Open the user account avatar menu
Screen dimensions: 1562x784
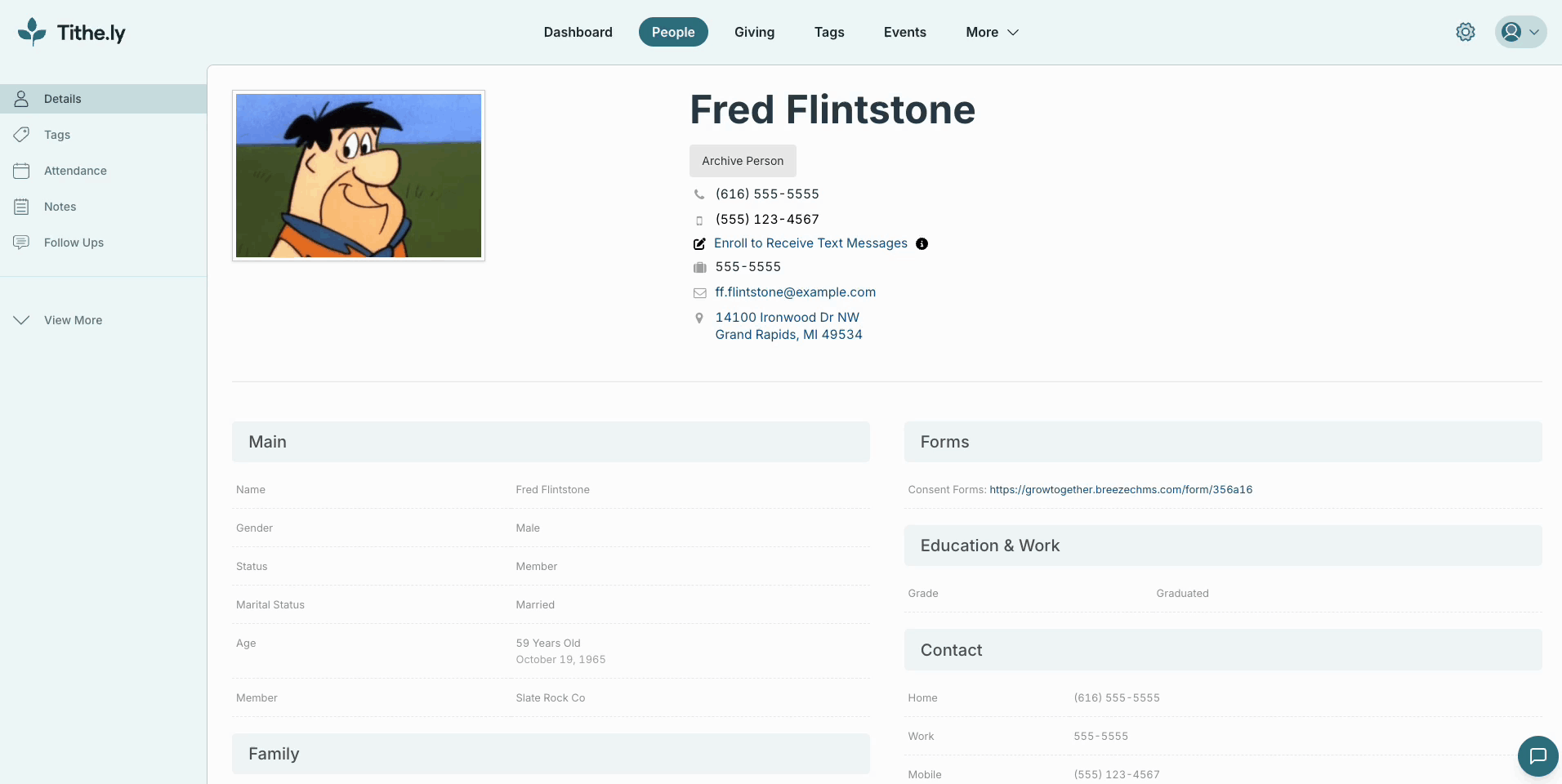point(1520,32)
